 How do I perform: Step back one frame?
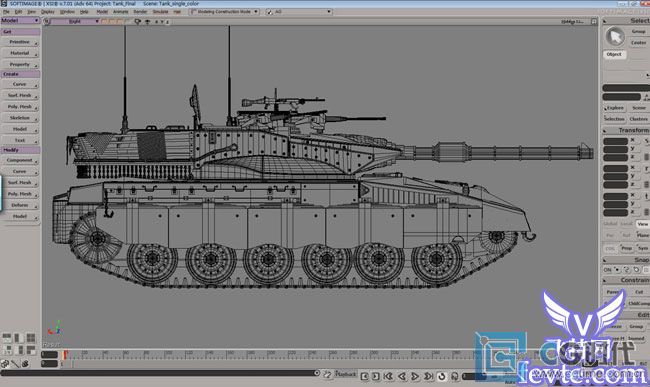(x=402, y=376)
